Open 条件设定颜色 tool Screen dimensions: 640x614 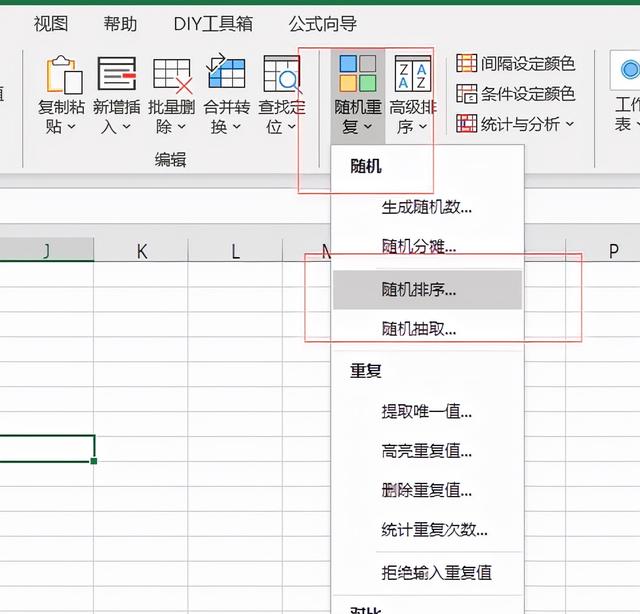pyautogui.click(x=516, y=94)
